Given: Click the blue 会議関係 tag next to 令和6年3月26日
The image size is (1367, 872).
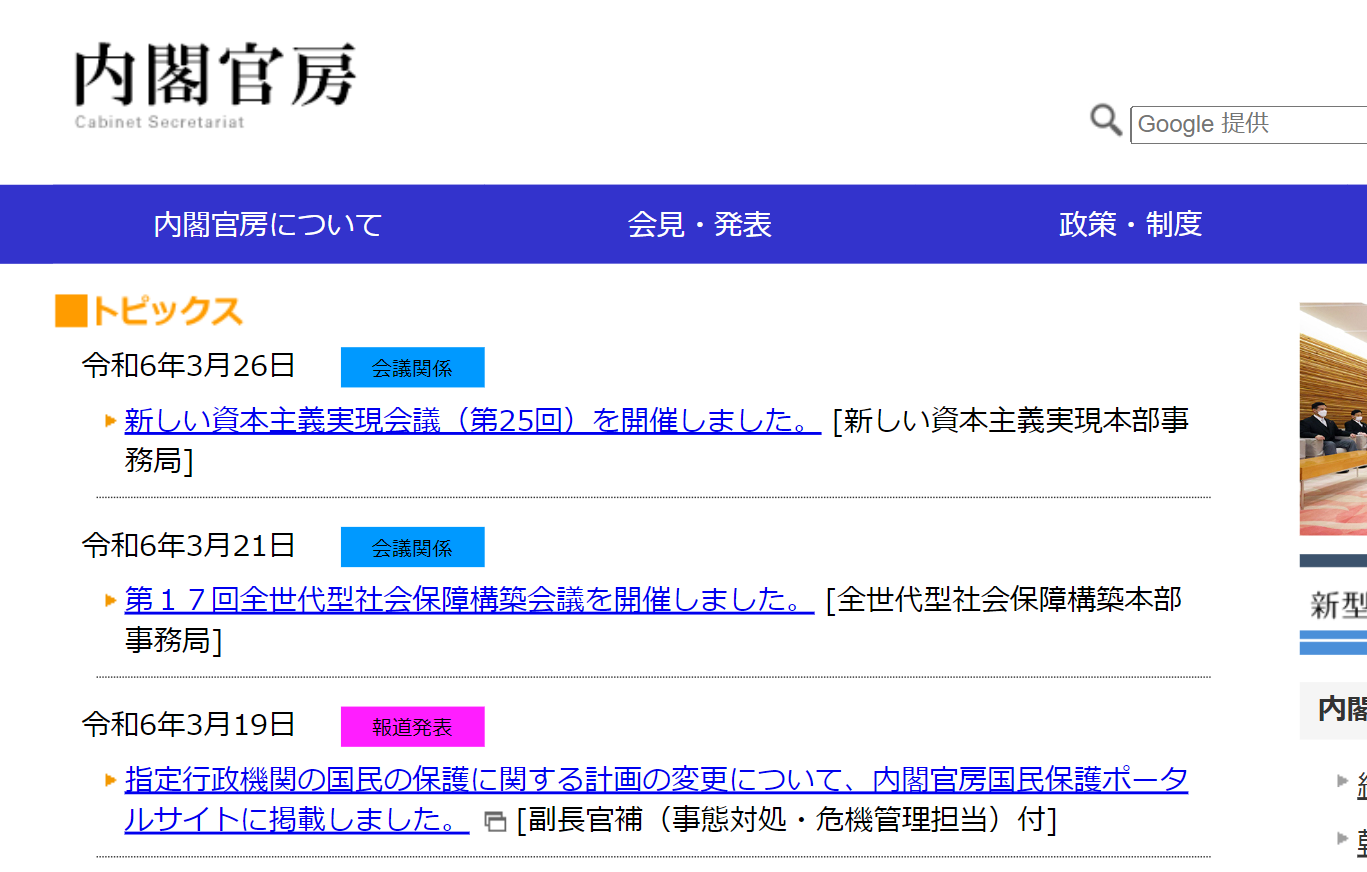Looking at the screenshot, I should pos(412,367).
